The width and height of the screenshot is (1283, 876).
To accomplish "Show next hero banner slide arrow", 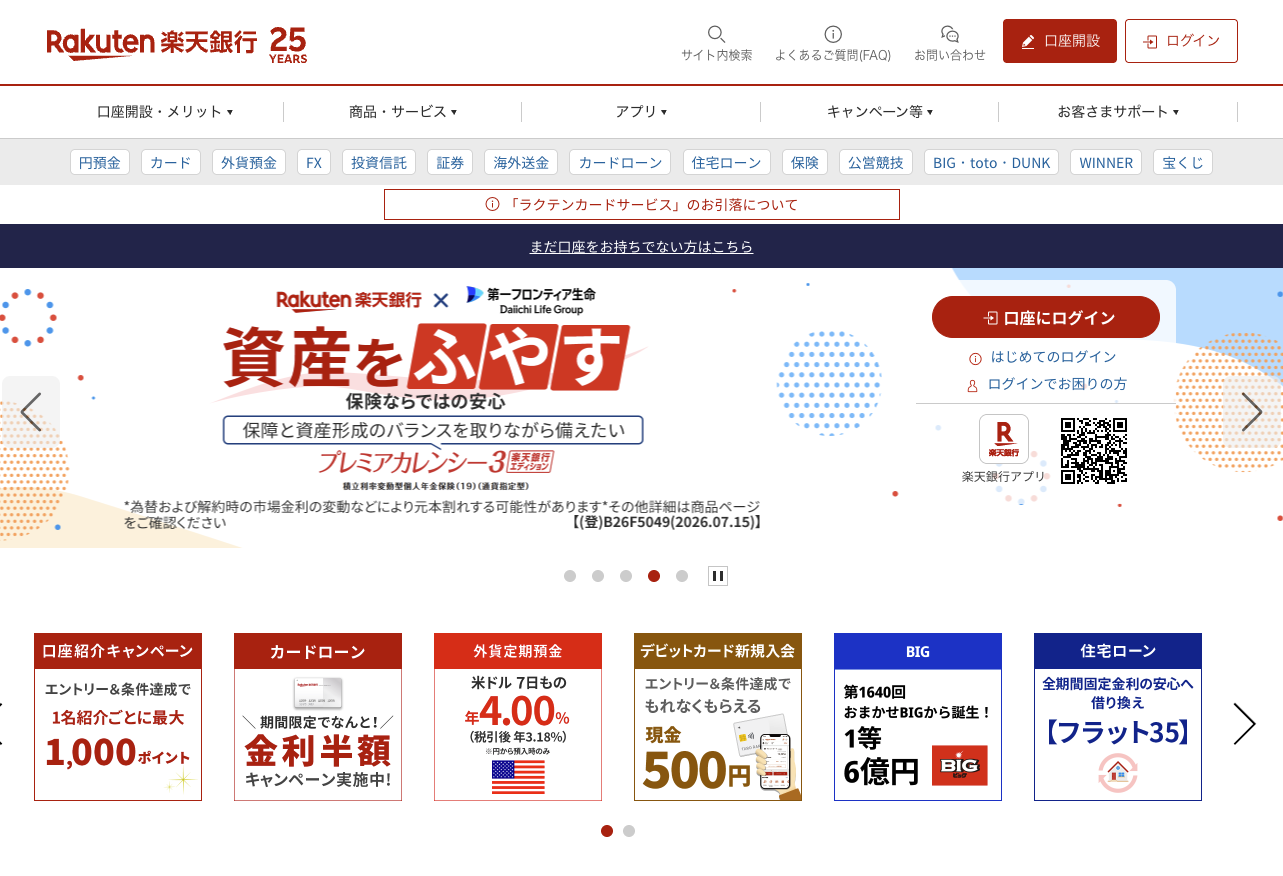I will 1252,411.
